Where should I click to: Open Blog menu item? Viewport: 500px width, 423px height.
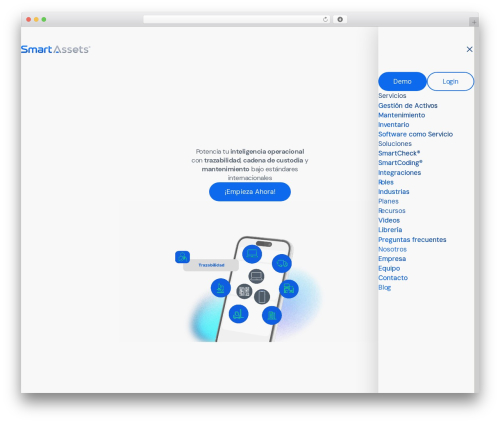click(385, 287)
